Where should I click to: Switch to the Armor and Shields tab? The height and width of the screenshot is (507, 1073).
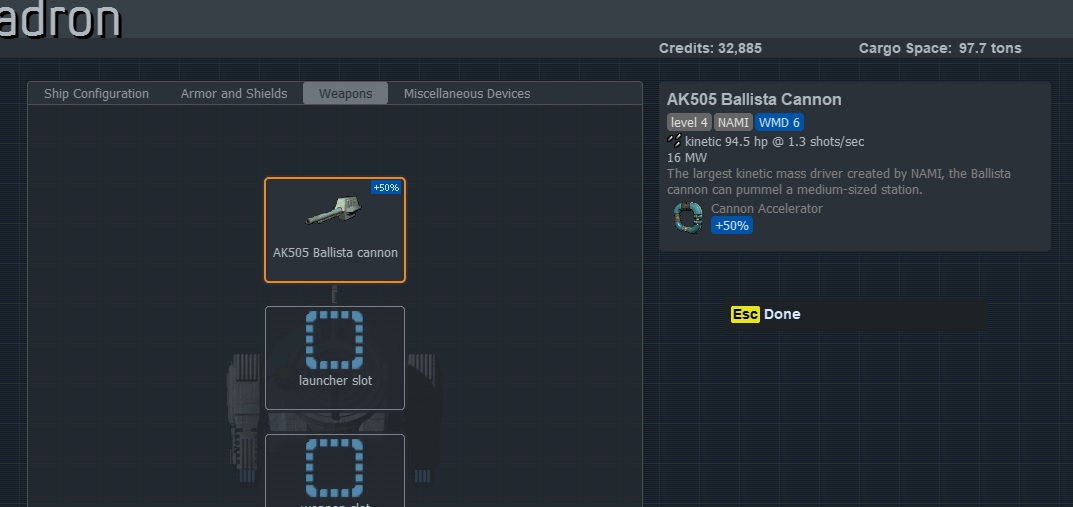click(x=234, y=94)
